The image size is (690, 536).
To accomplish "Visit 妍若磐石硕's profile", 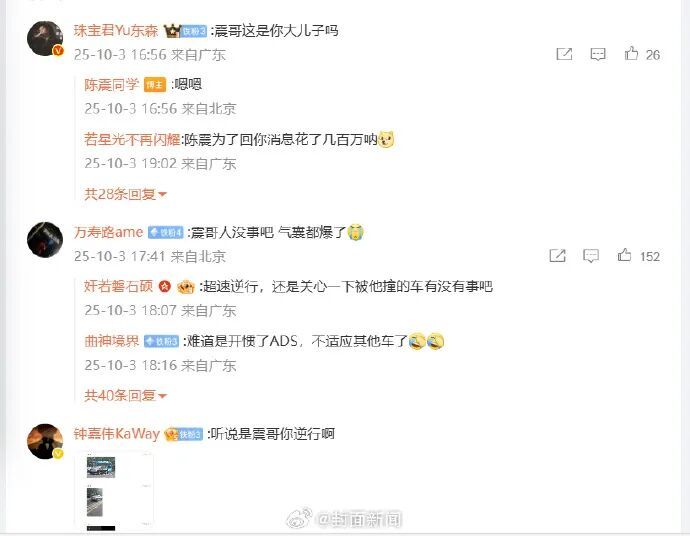I will (118, 286).
